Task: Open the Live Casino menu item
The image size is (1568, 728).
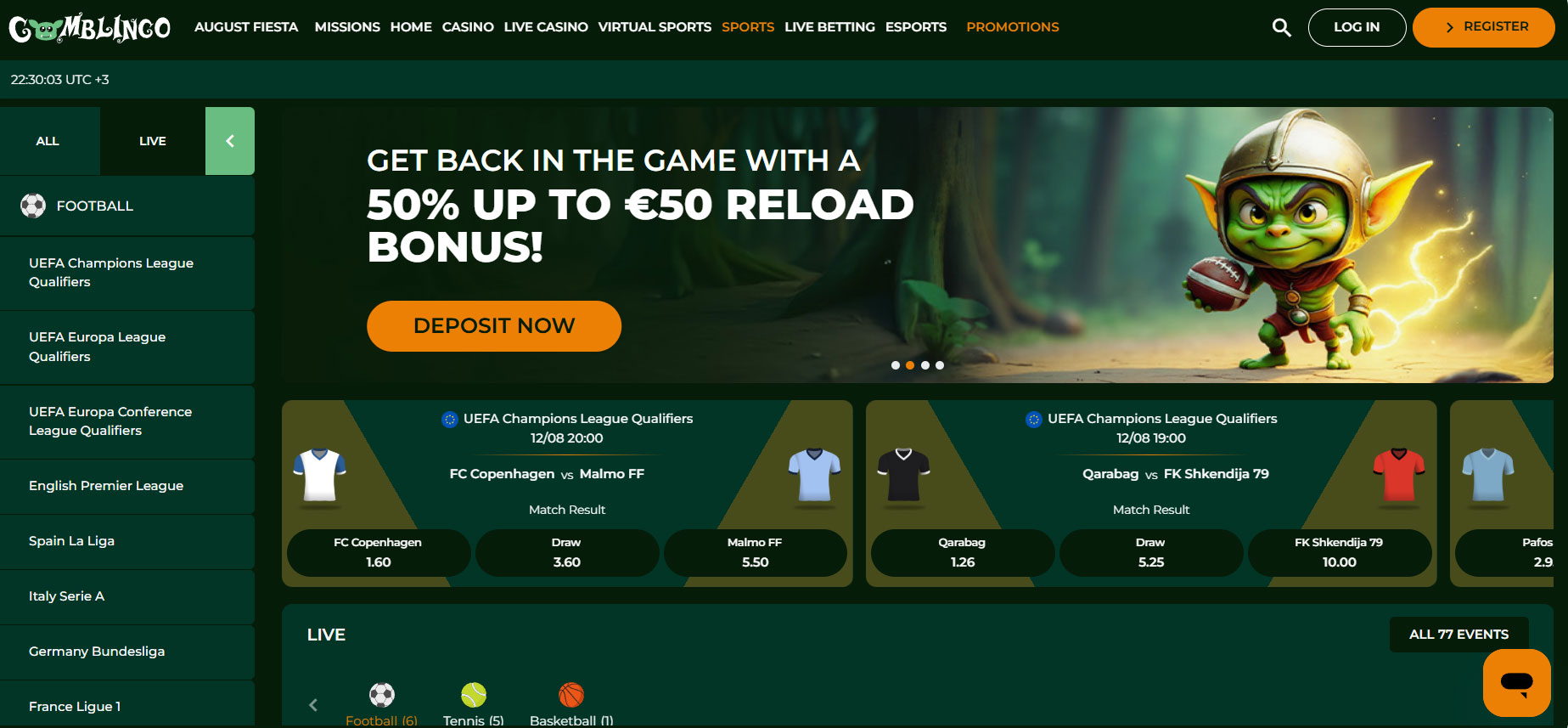Action: click(546, 27)
